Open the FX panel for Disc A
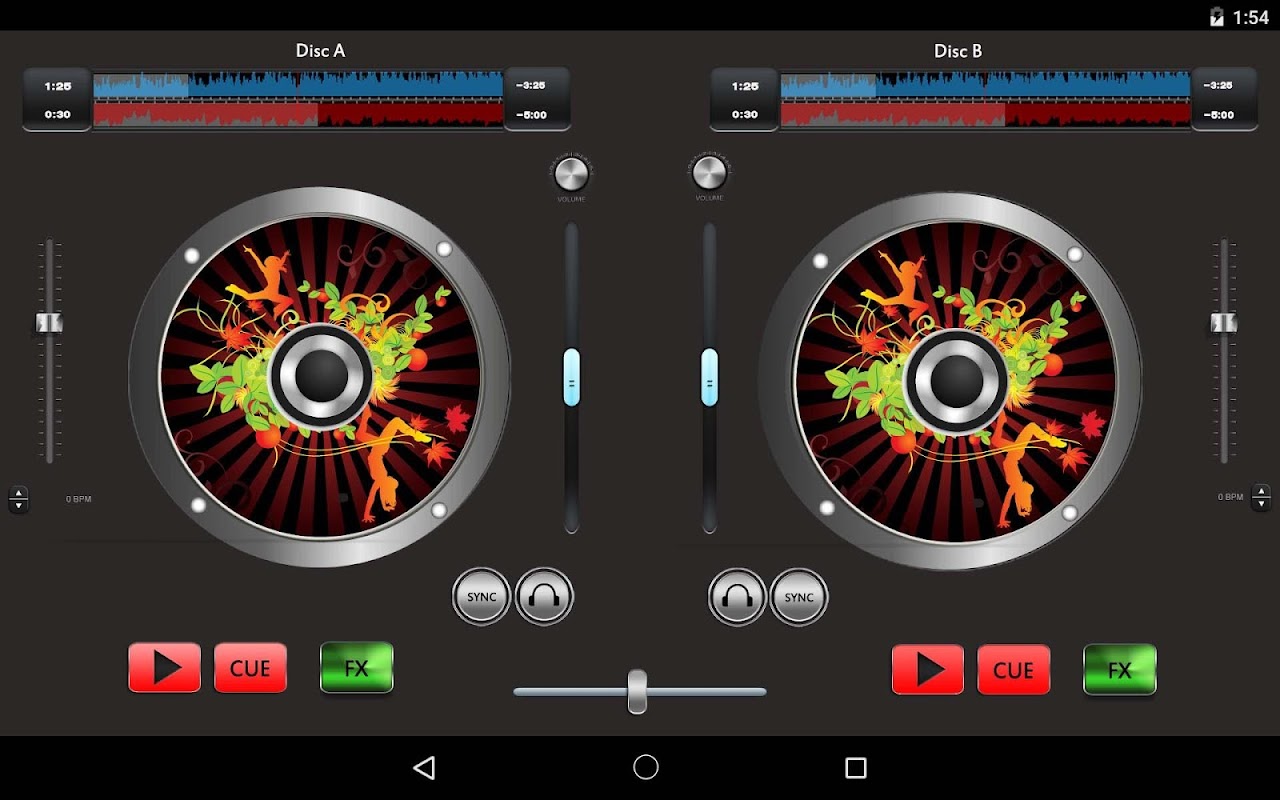Image resolution: width=1280 pixels, height=800 pixels. (357, 668)
